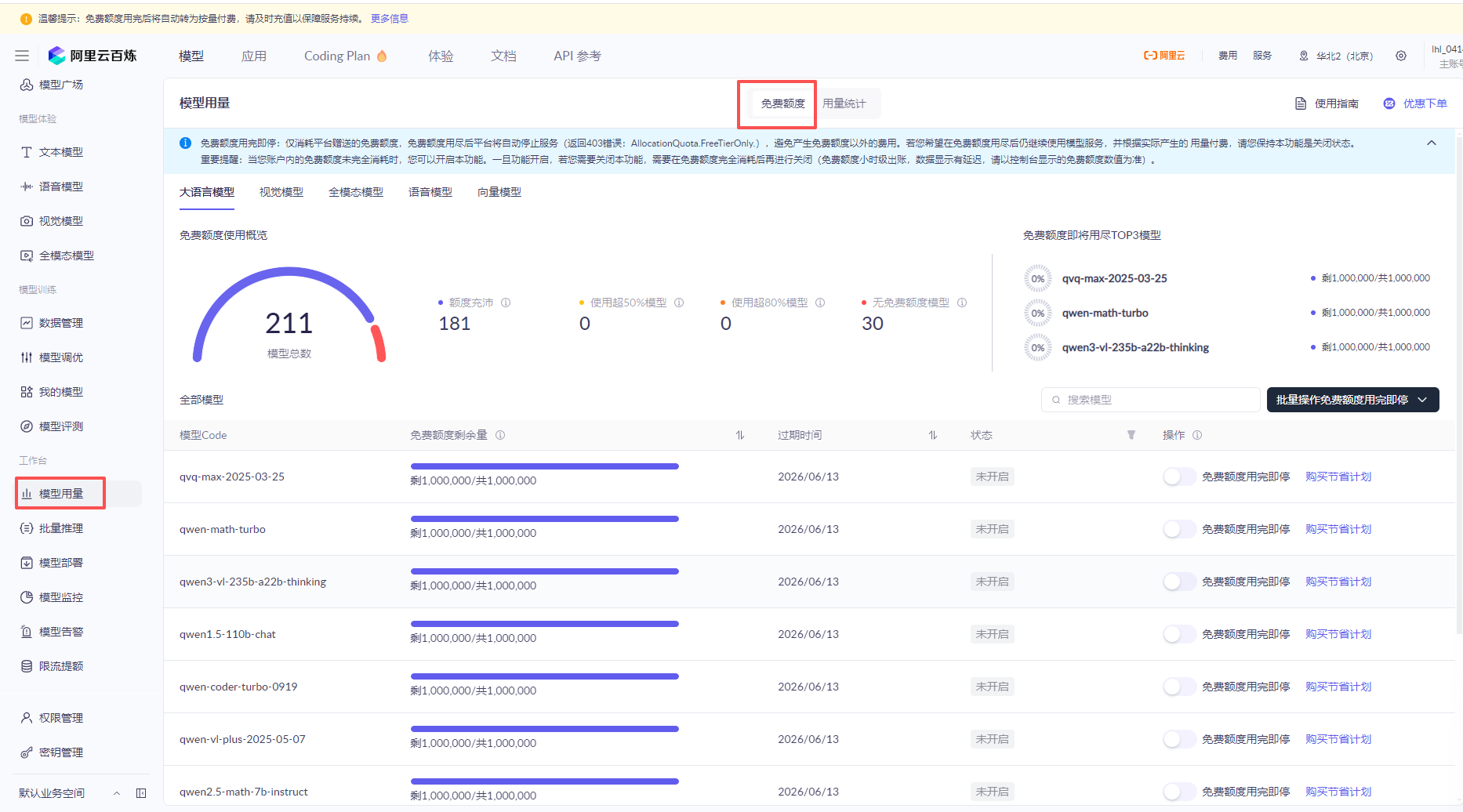Click the 模型广场 sidebar icon
The image size is (1463, 812).
[x=27, y=85]
